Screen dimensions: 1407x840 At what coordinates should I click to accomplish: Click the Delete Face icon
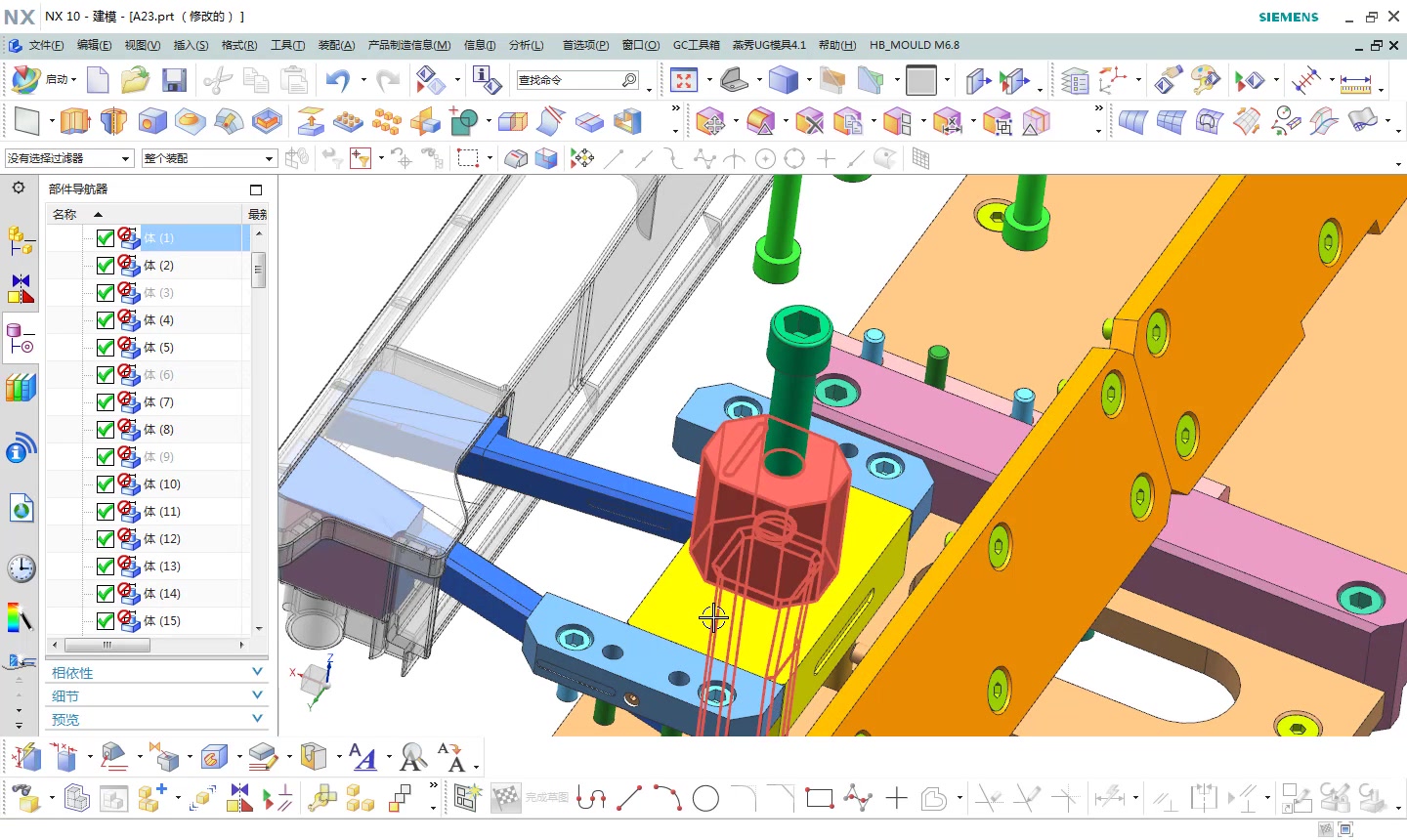(x=809, y=122)
